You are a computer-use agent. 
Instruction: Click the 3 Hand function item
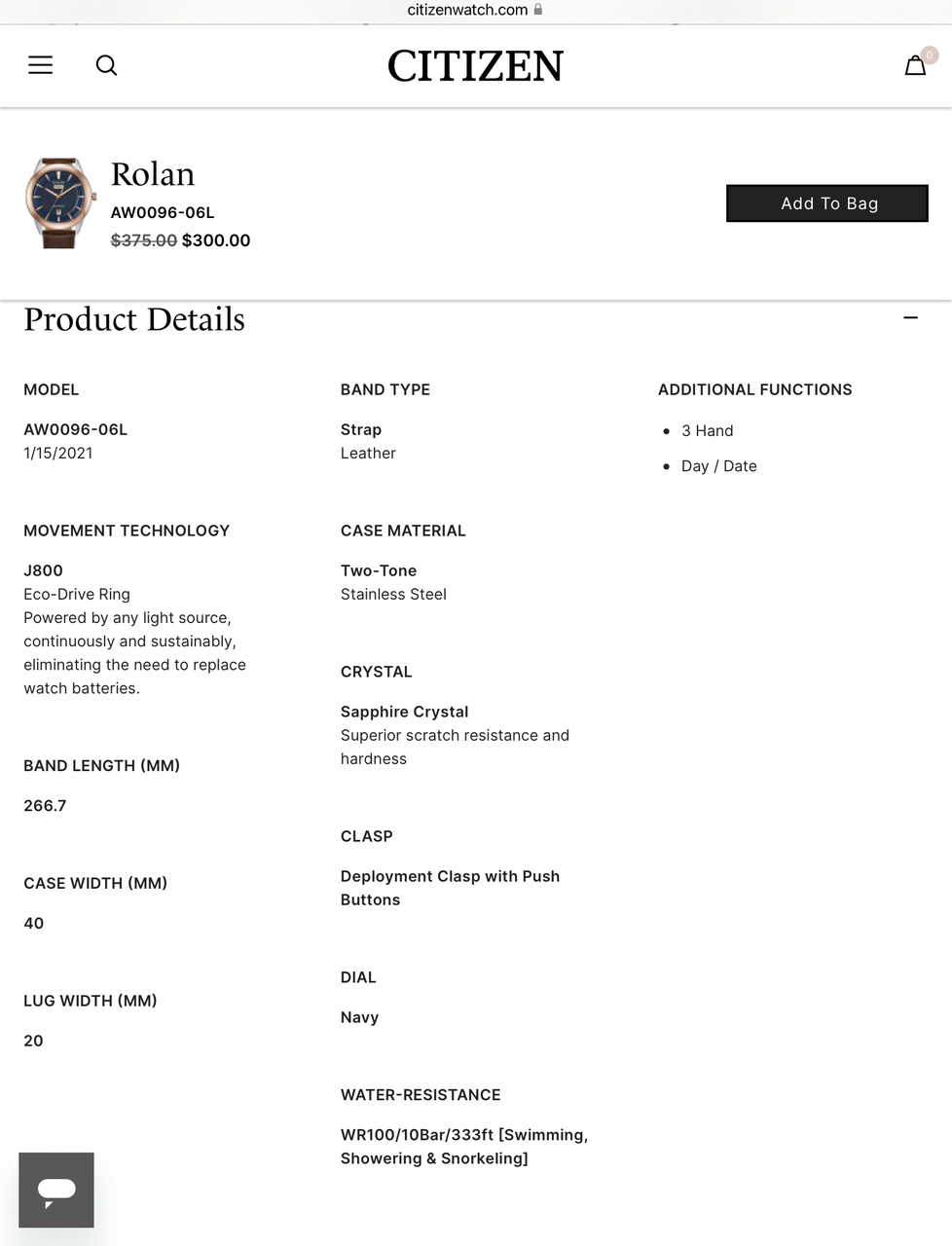(707, 430)
